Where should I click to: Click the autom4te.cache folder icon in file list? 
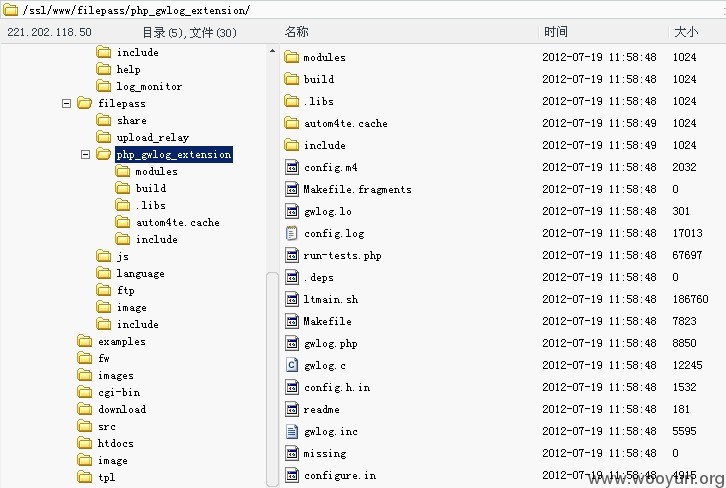pyautogui.click(x=291, y=123)
